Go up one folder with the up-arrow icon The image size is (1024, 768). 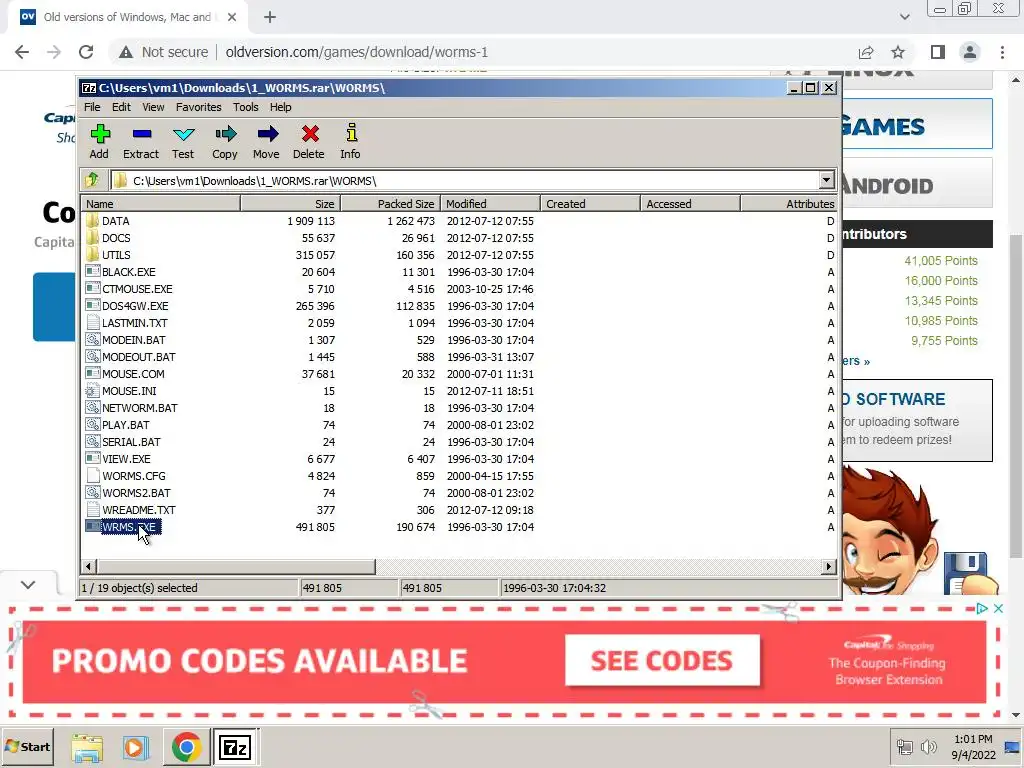(x=91, y=180)
